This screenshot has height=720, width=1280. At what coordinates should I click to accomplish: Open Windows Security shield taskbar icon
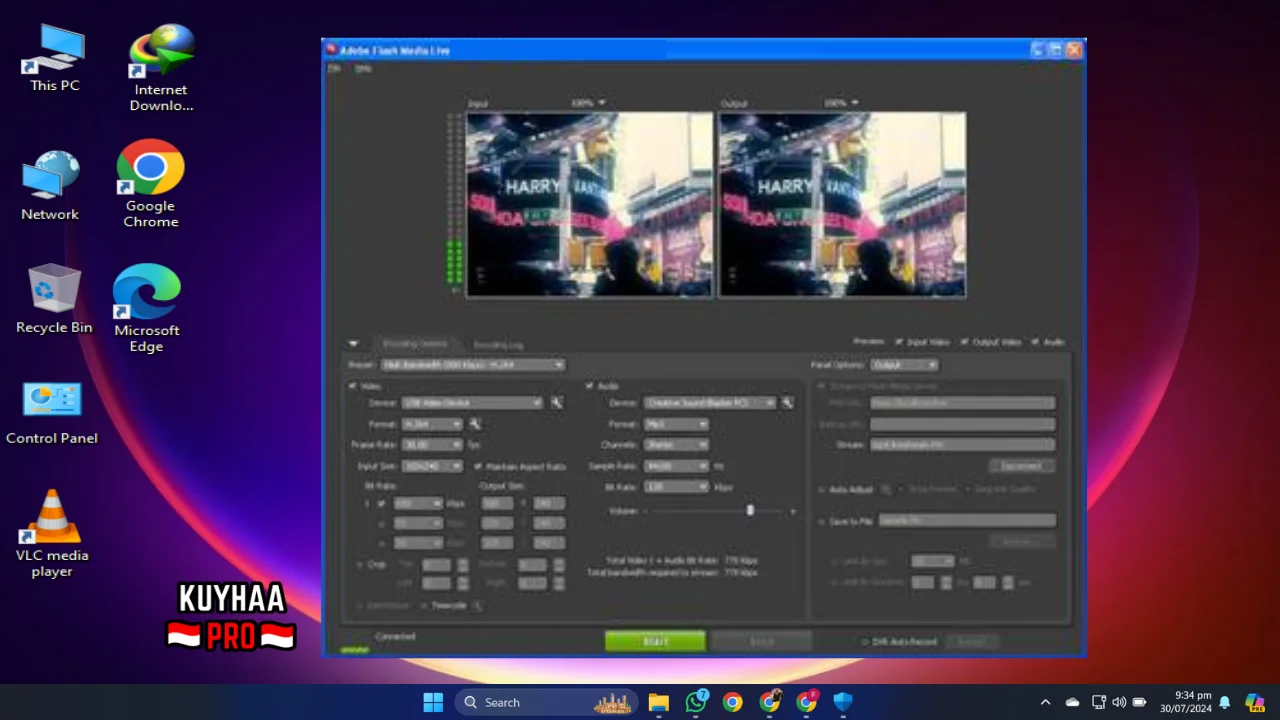pyautogui.click(x=843, y=702)
